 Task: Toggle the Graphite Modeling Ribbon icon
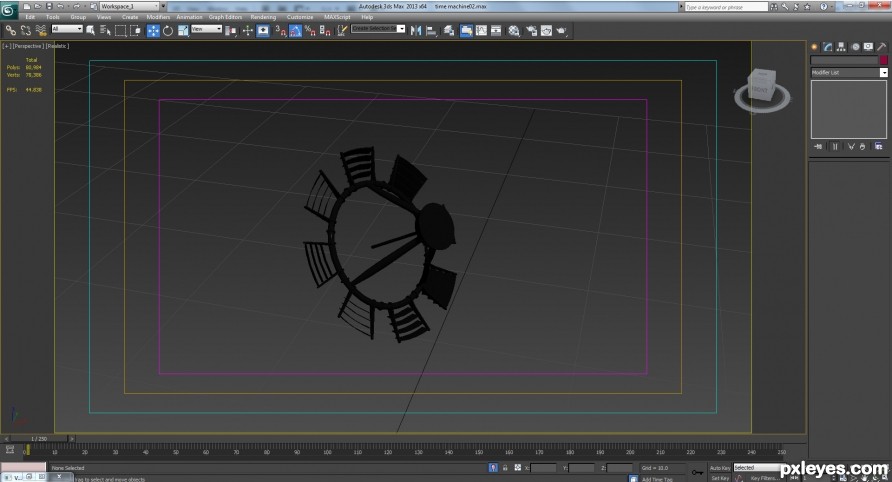pos(466,31)
